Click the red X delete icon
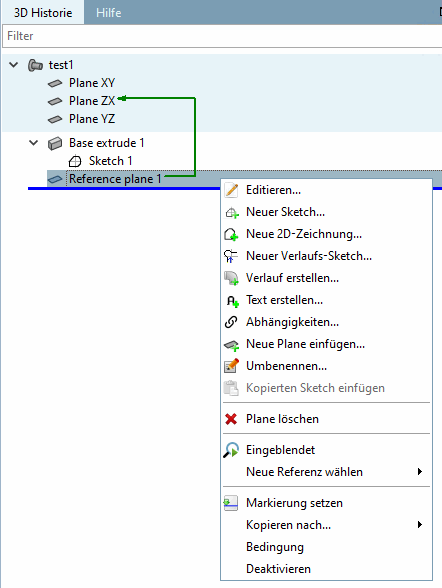The image size is (442, 588). (x=231, y=419)
